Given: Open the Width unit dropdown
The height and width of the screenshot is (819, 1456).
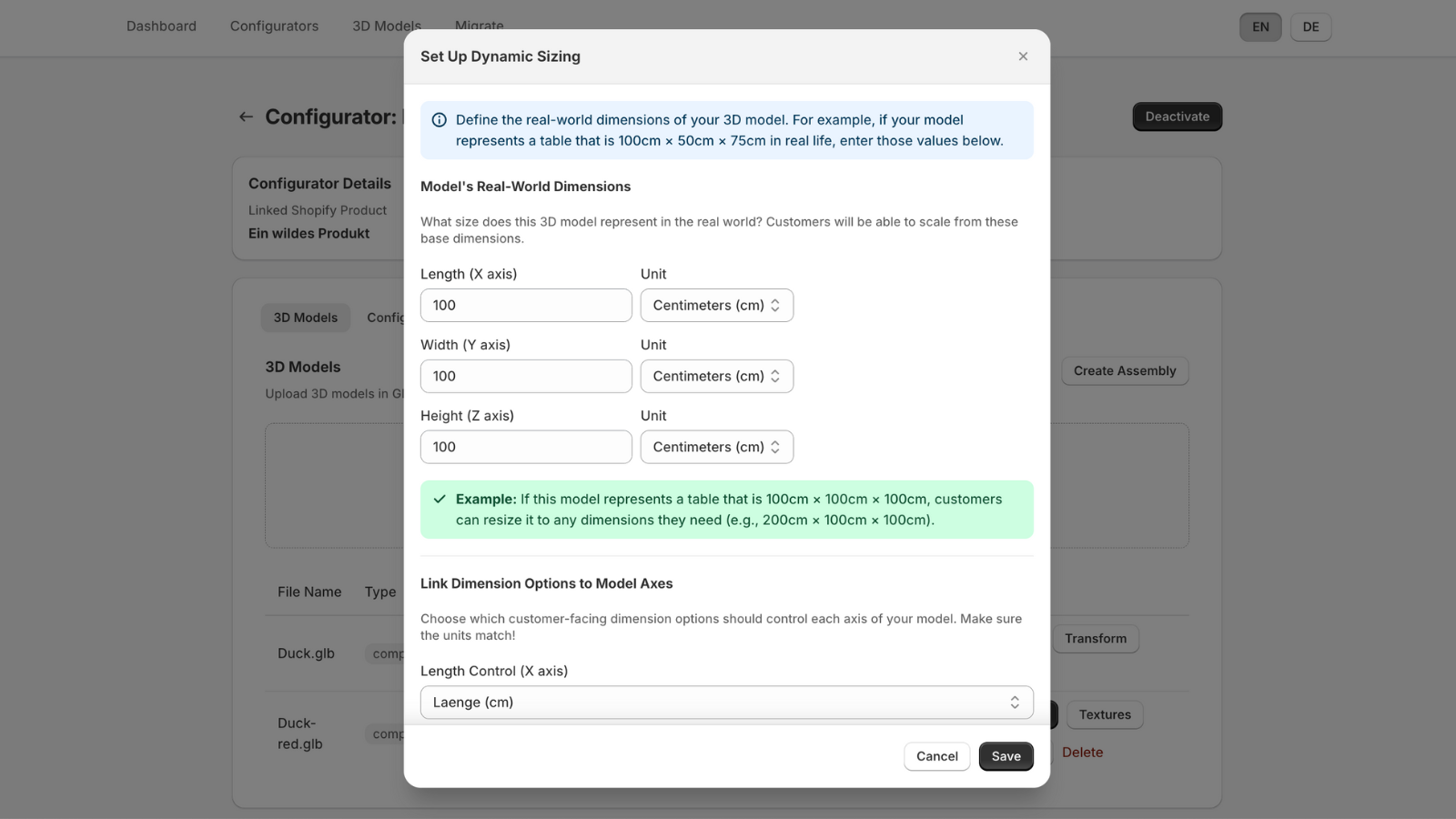Looking at the screenshot, I should pos(716,377).
